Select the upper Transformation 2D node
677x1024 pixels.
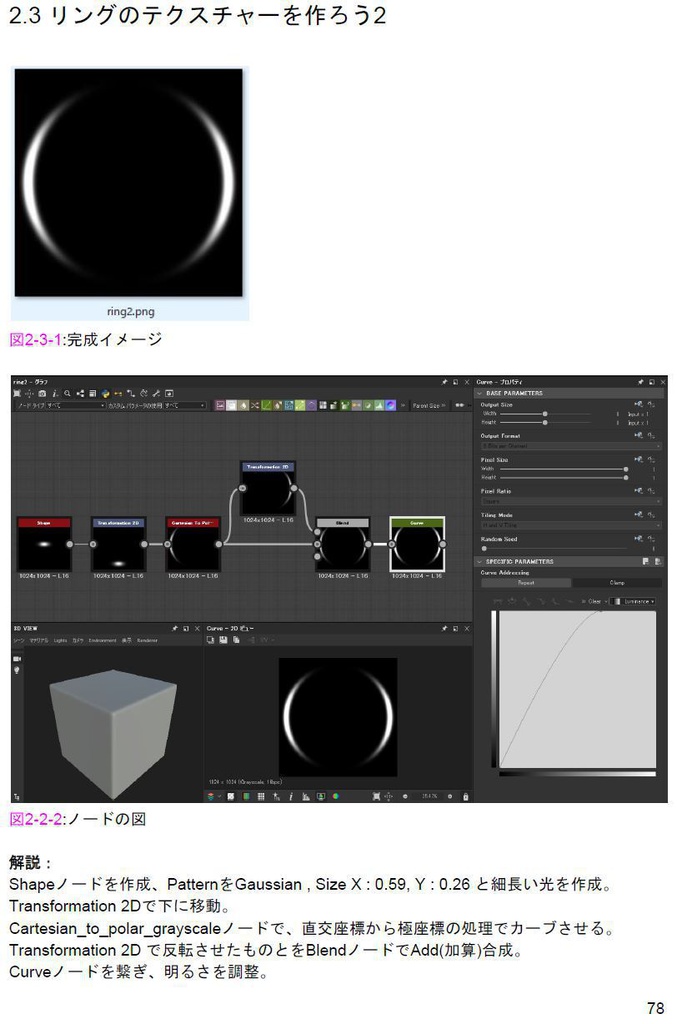tap(268, 488)
